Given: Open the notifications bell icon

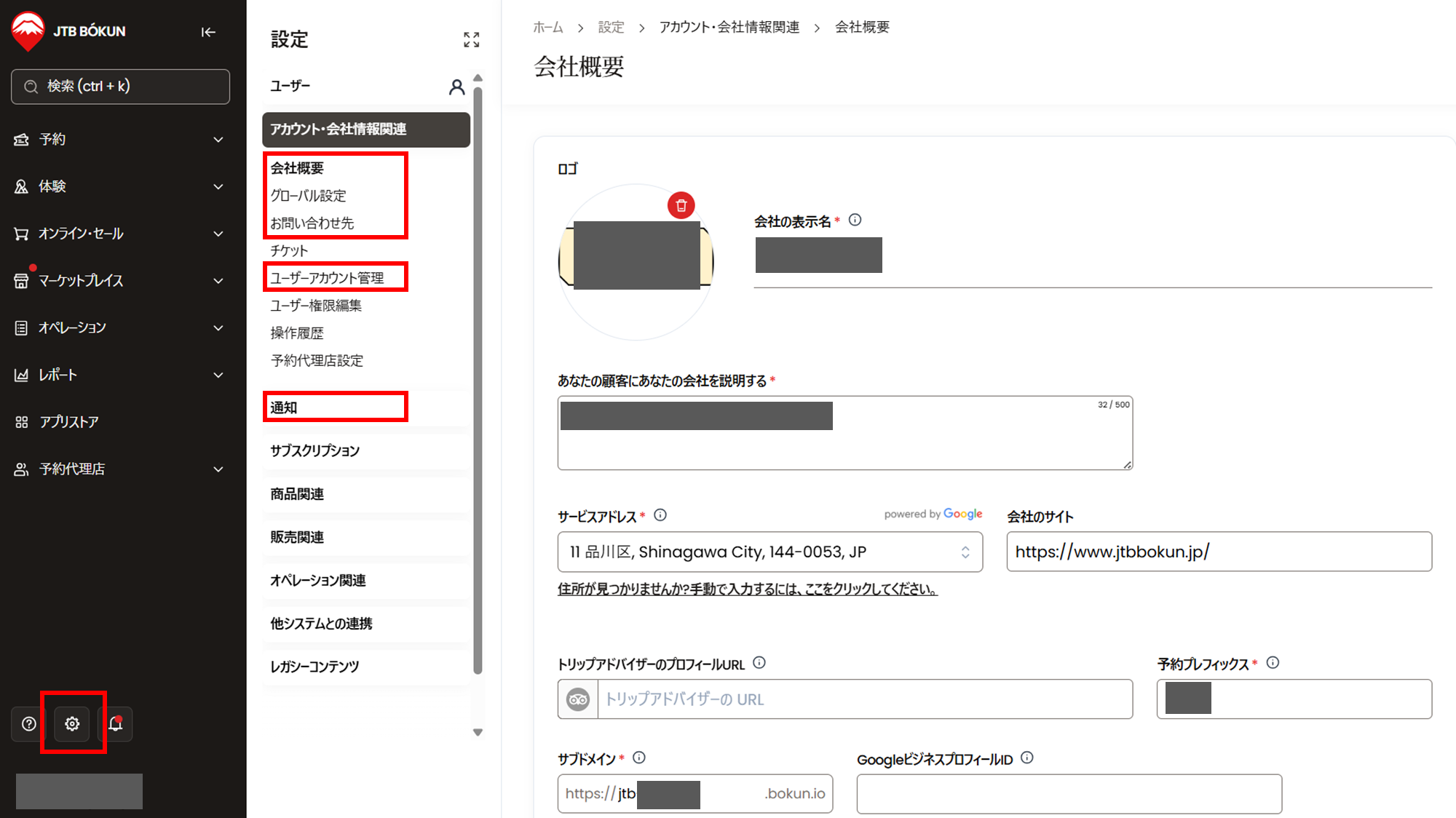Looking at the screenshot, I should tap(116, 723).
